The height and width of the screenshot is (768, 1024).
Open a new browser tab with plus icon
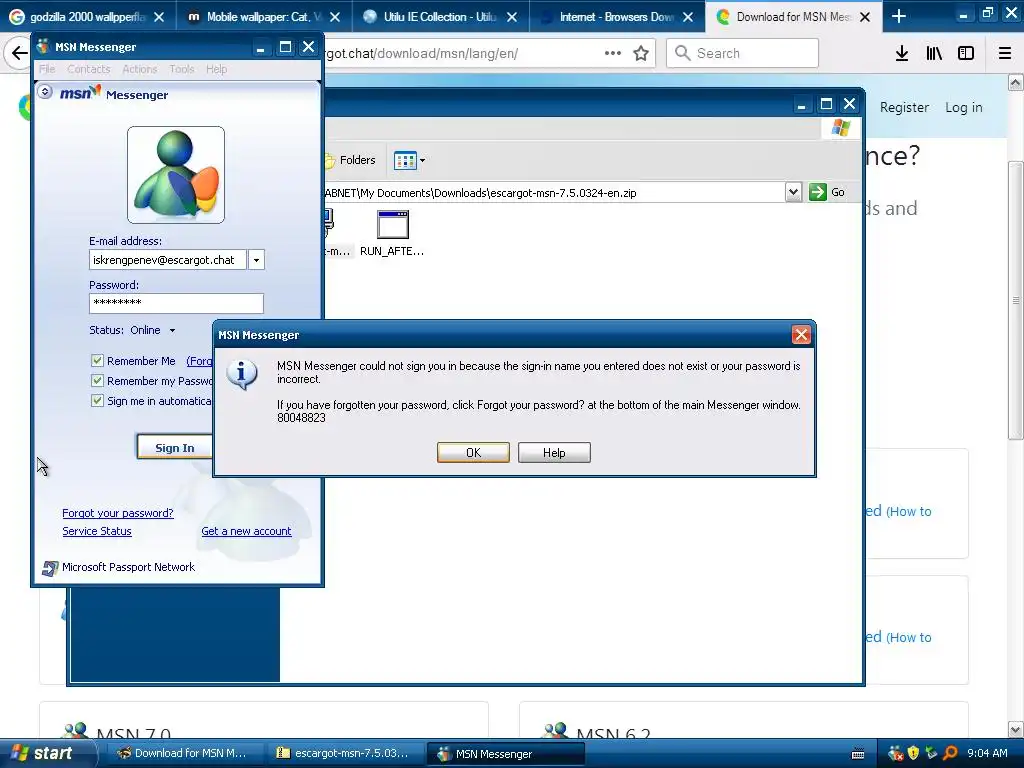tap(899, 16)
